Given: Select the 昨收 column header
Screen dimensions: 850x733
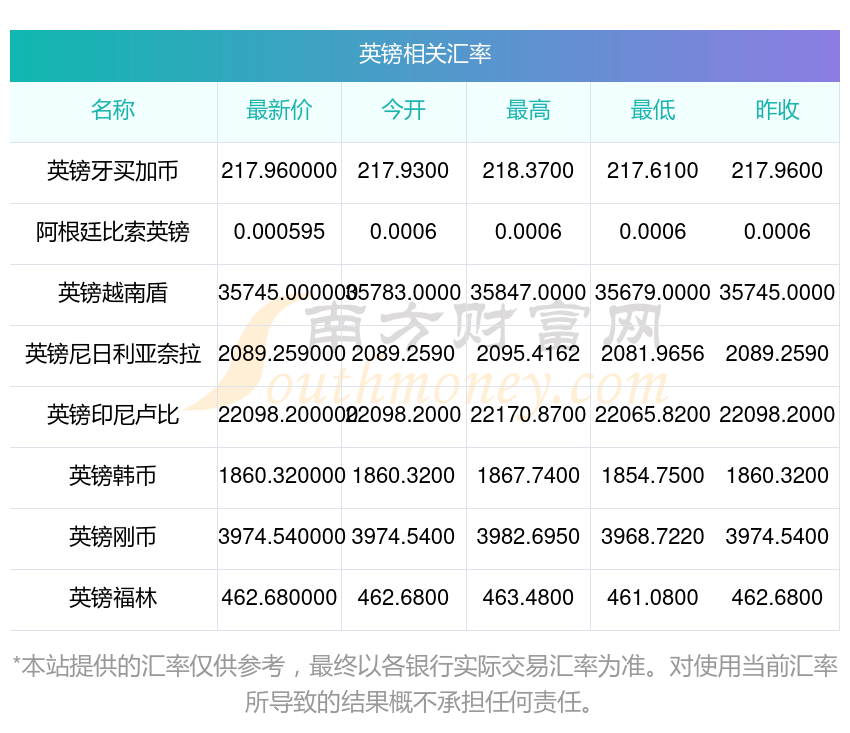Looking at the screenshot, I should click(x=777, y=110).
